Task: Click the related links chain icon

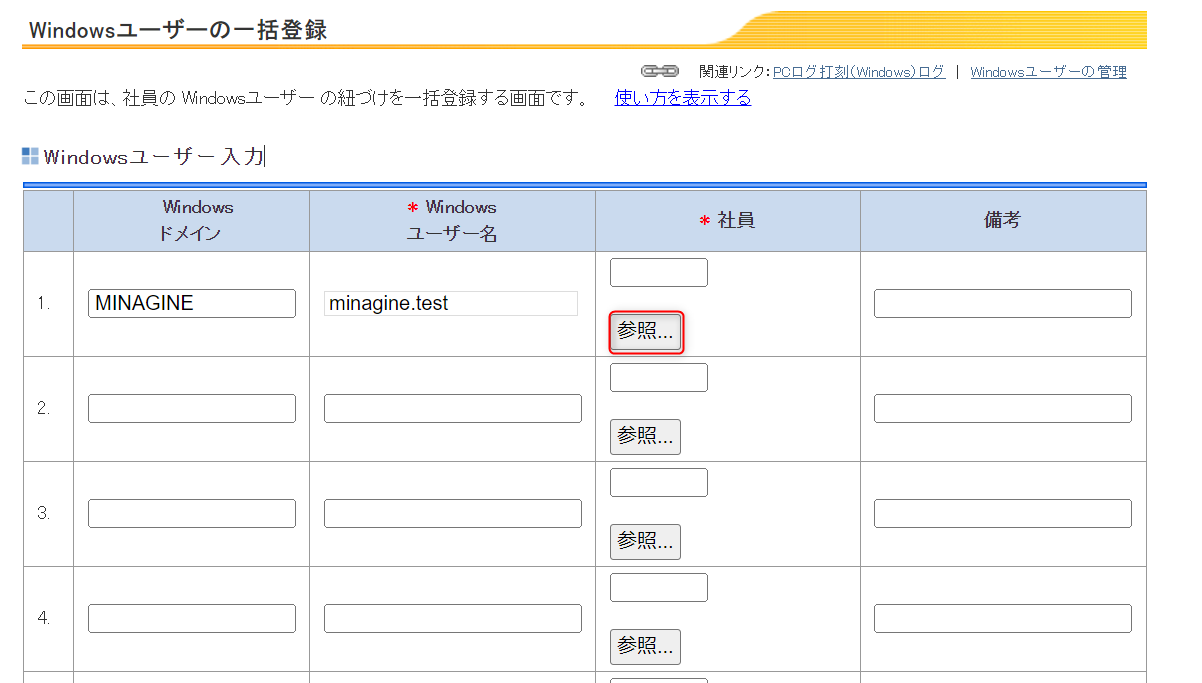Action: [x=660, y=71]
